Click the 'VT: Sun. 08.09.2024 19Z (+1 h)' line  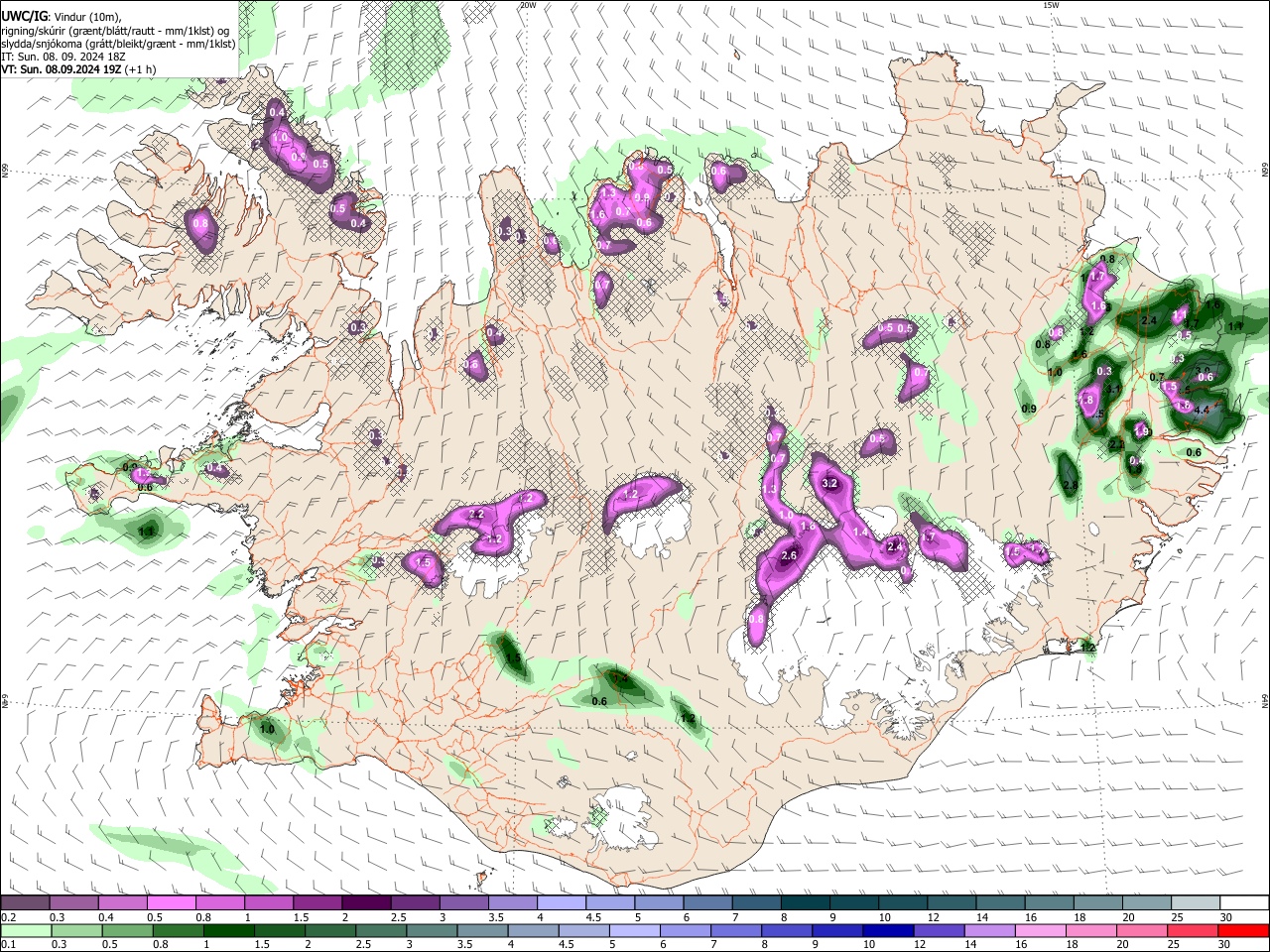[x=78, y=69]
